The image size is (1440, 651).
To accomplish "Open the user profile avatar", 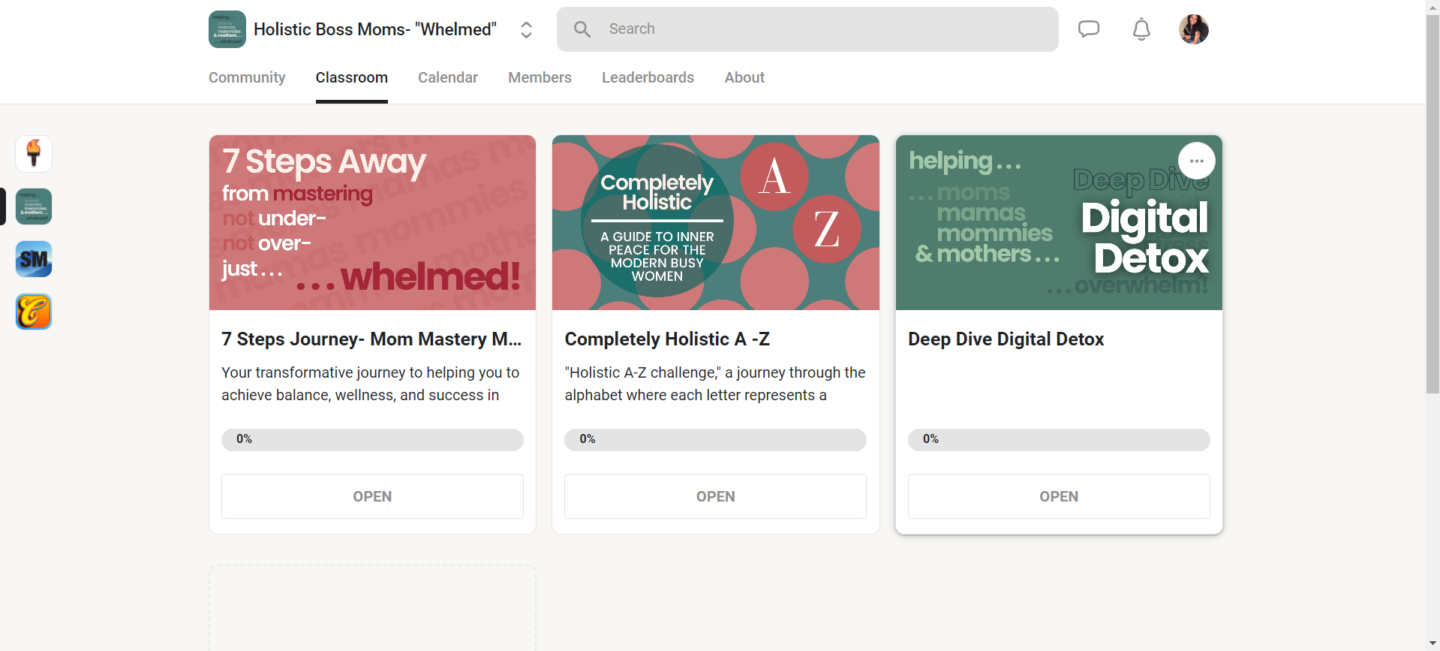I will (x=1194, y=29).
